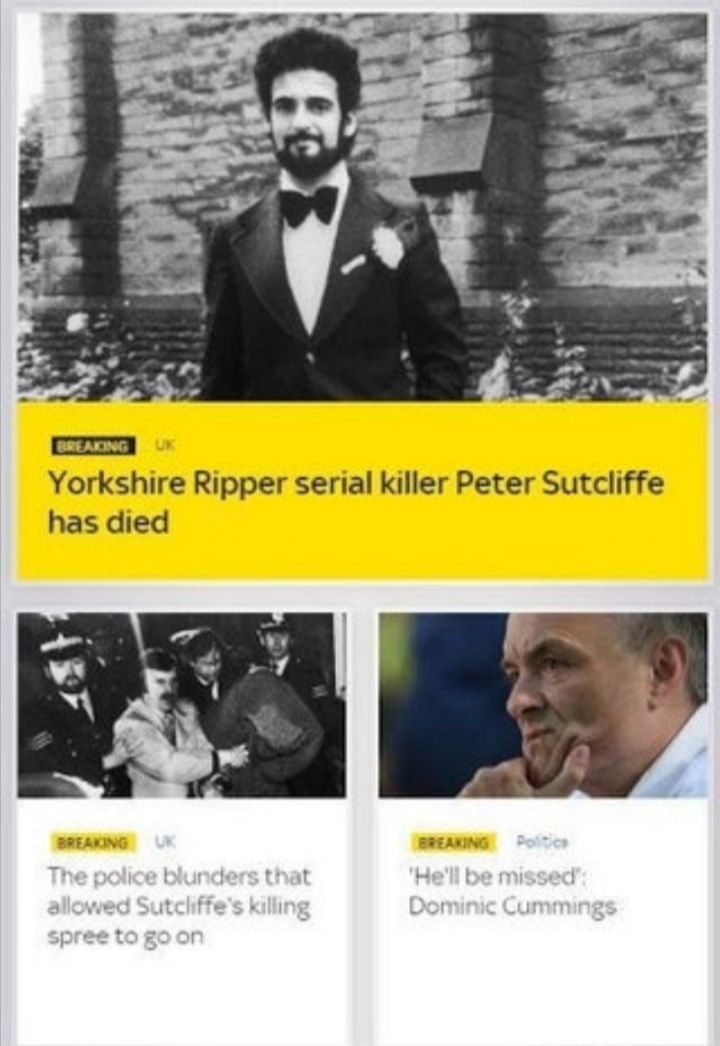Click the 'has died' text in yellow banner
Screen dimensions: 720x1046
click(x=108, y=522)
